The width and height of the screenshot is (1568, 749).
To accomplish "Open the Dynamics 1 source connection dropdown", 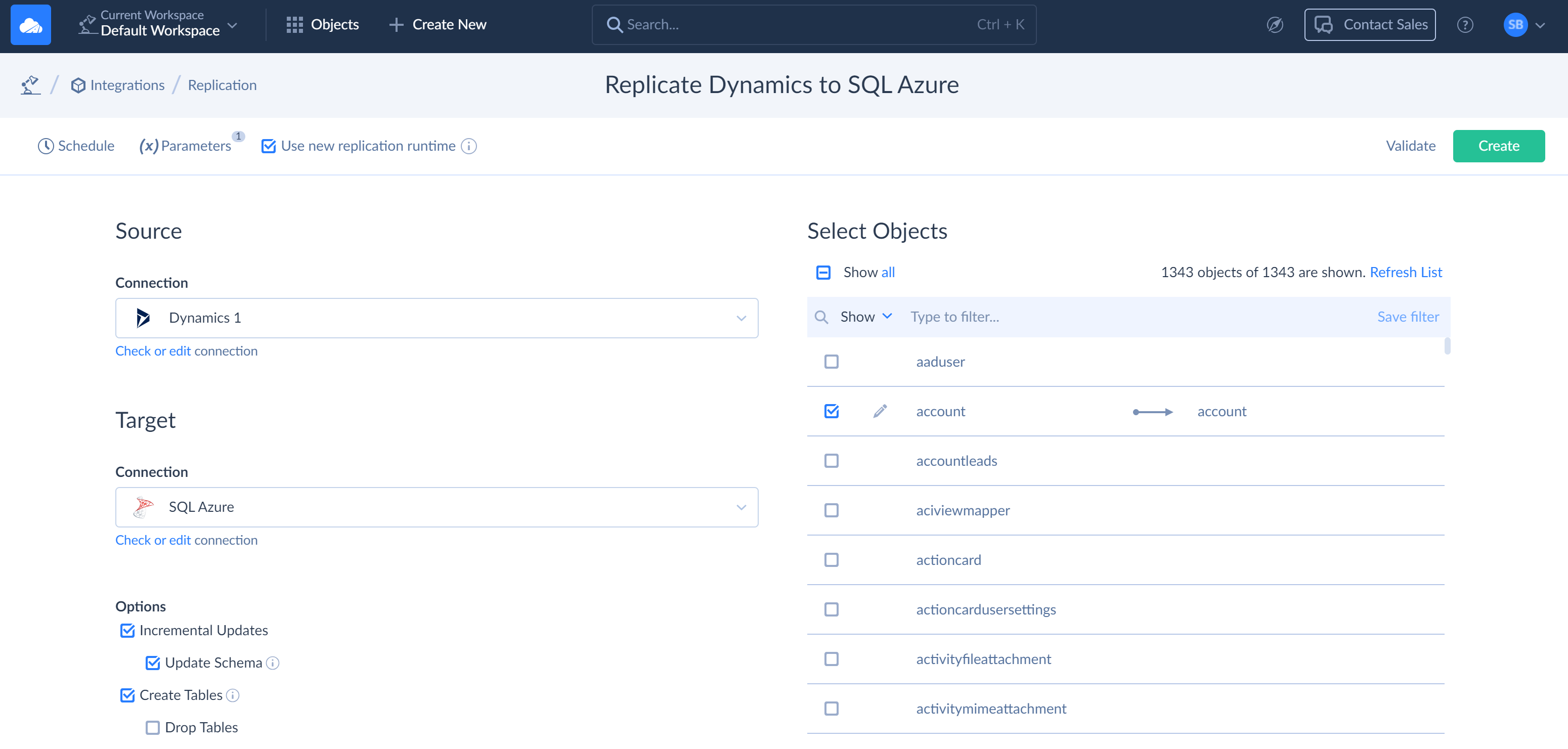I will click(437, 318).
